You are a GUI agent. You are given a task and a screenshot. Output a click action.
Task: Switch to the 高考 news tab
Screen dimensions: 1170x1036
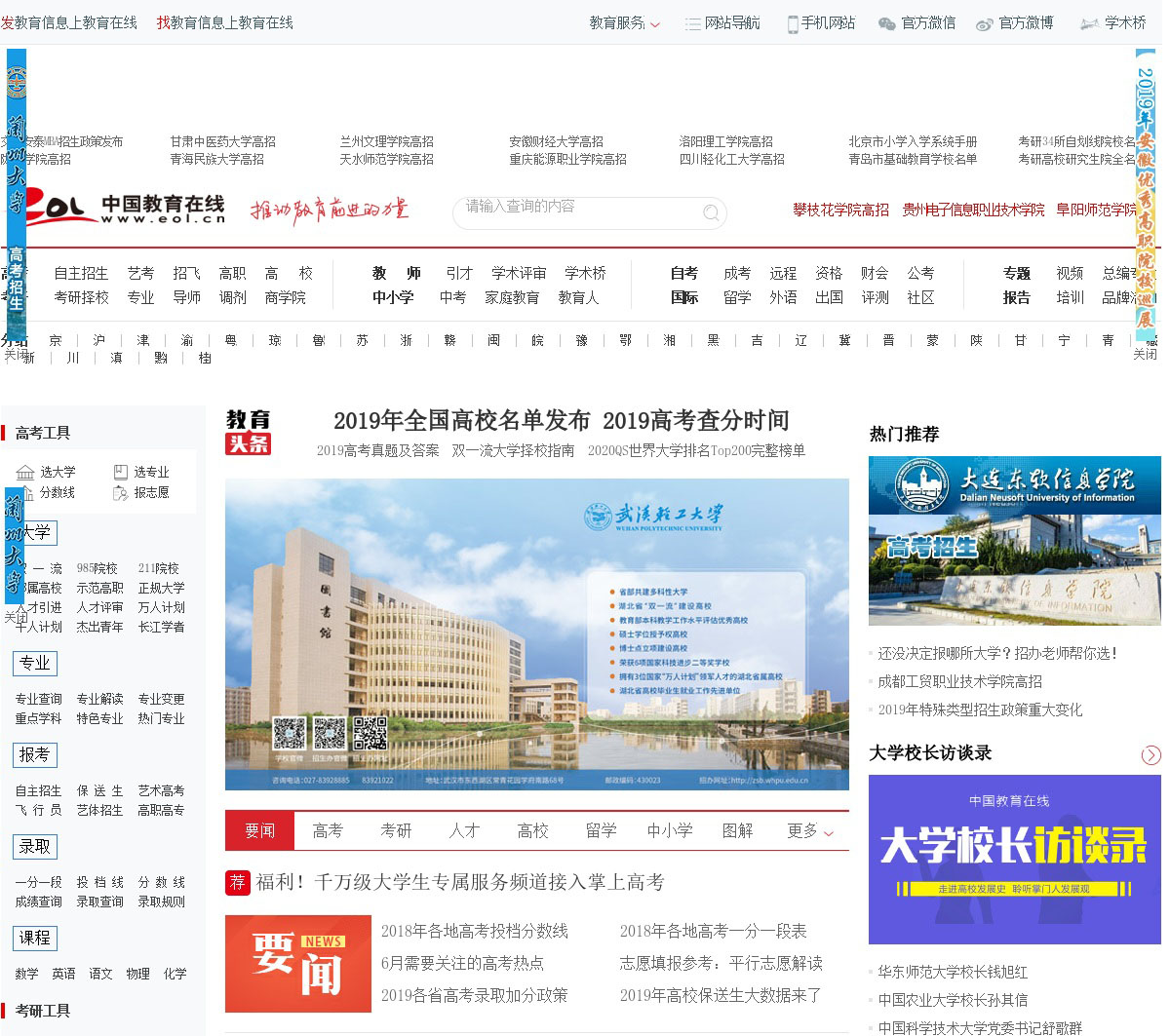click(328, 831)
